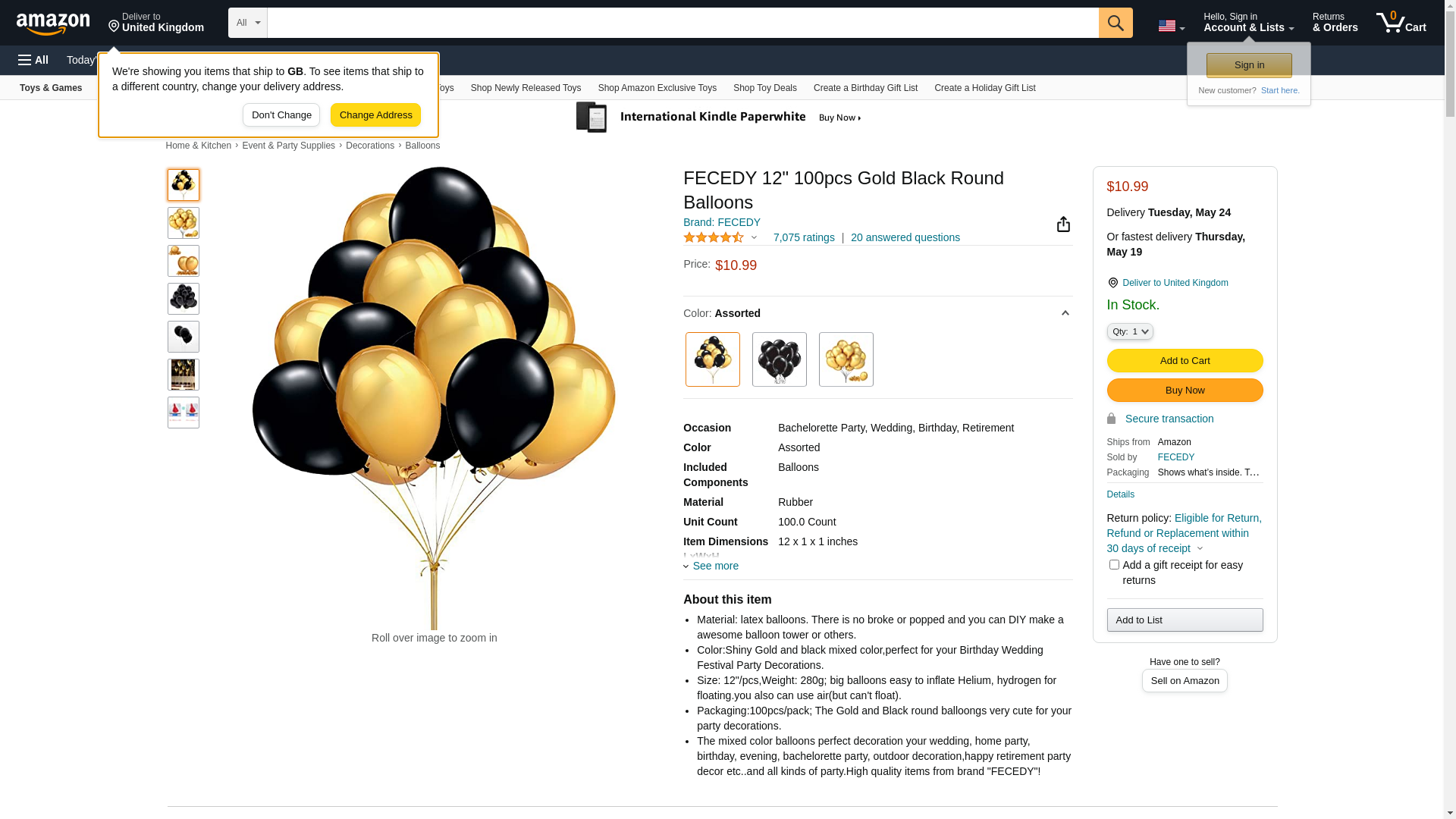Click the star rating icons
Viewport: 1456px width, 819px height.
point(714,237)
